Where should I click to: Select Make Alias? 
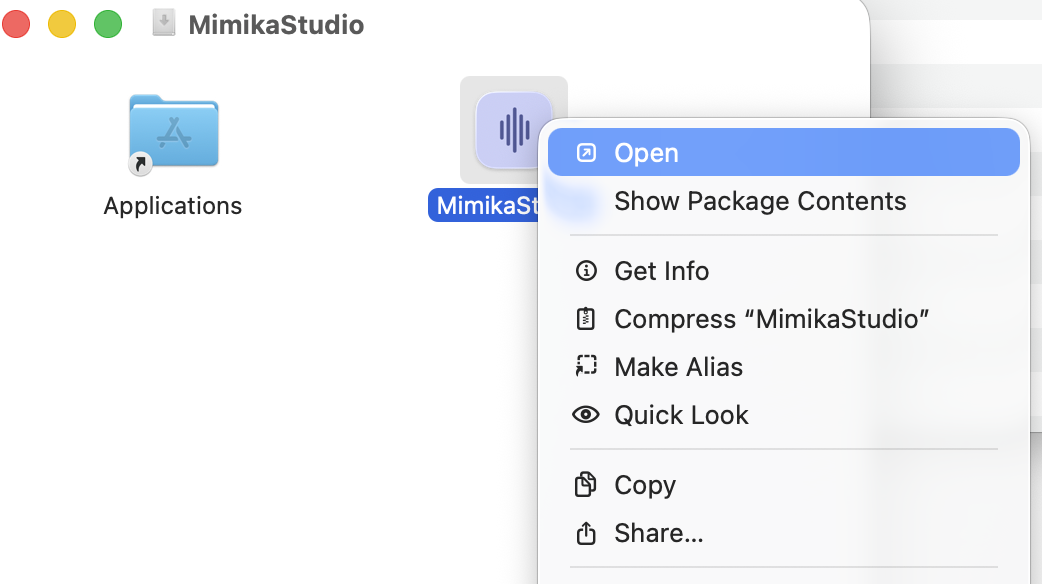[x=678, y=366]
